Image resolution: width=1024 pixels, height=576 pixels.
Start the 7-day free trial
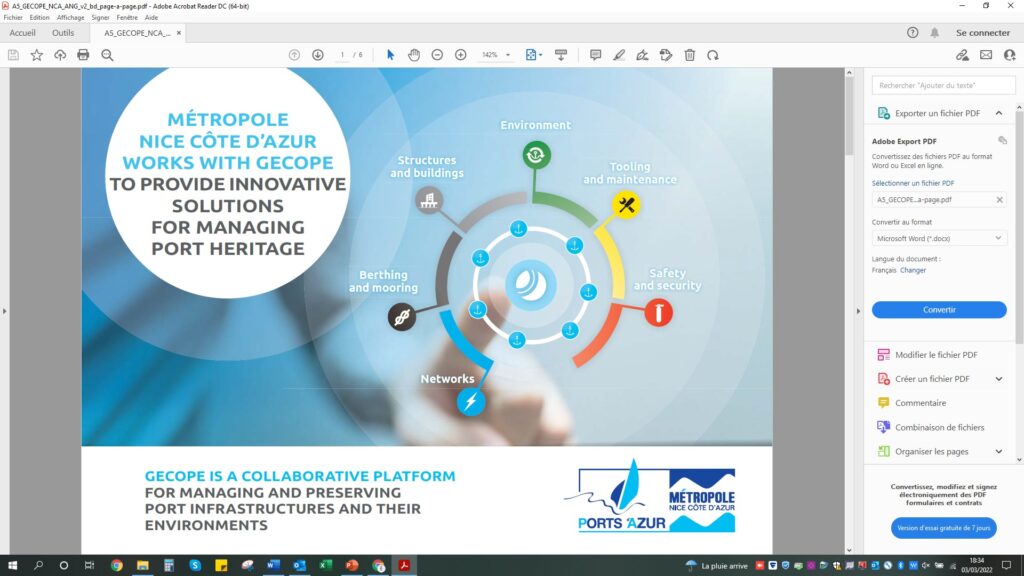944,528
